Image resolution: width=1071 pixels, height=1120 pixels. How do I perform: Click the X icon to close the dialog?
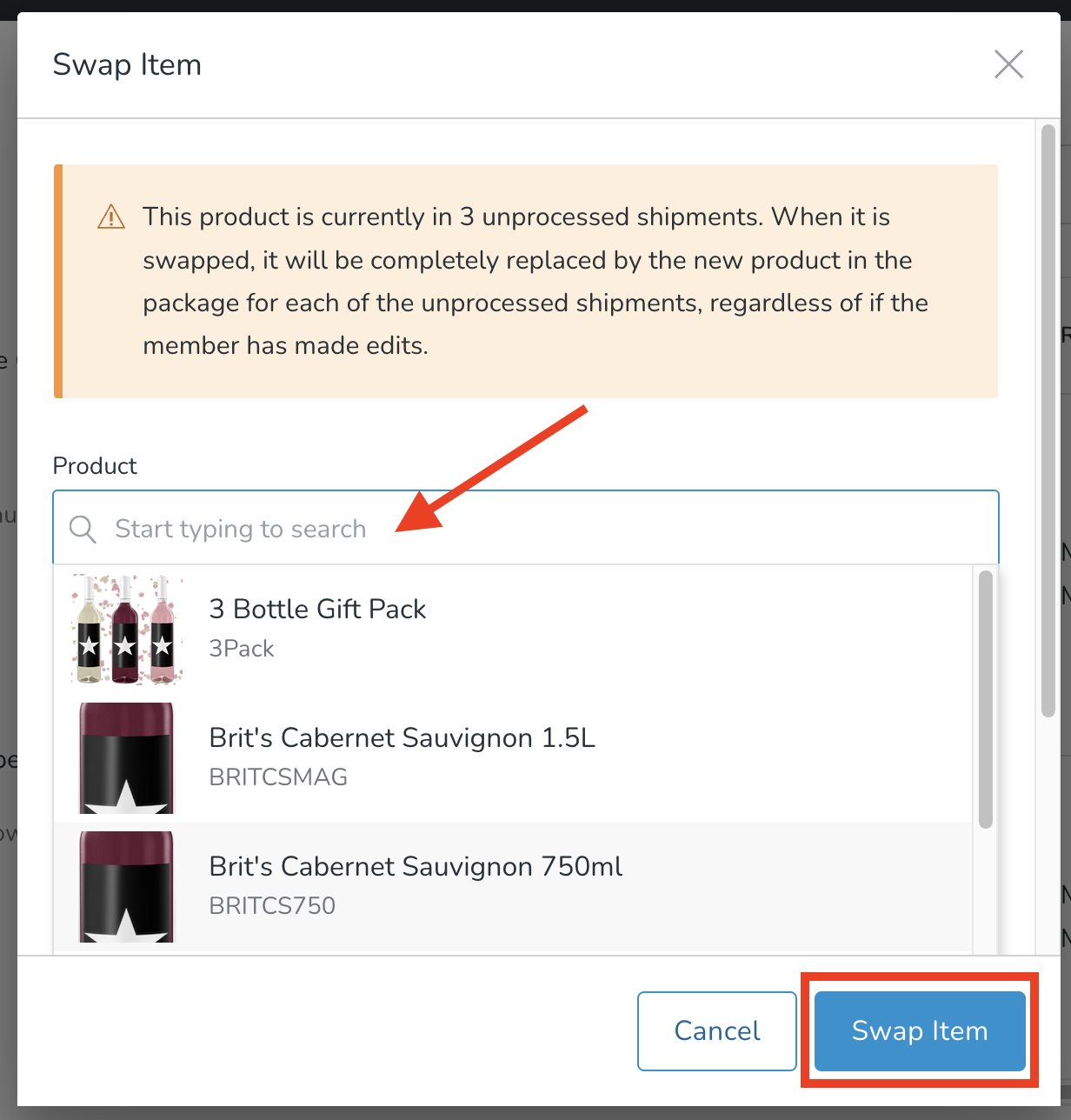(x=1008, y=64)
